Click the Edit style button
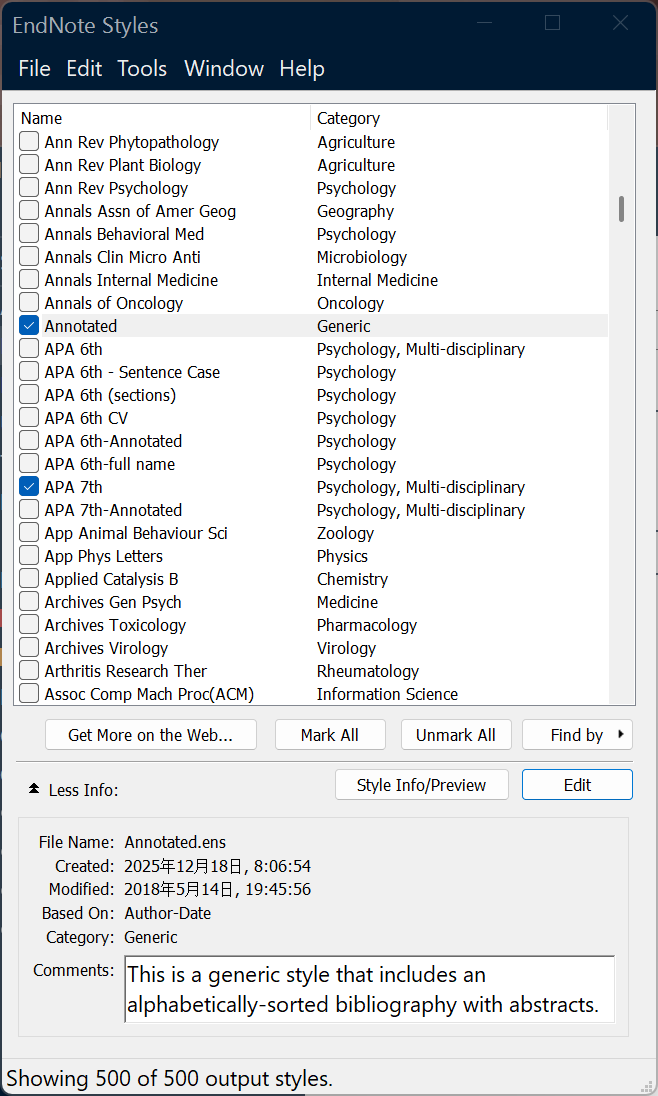 [x=578, y=785]
